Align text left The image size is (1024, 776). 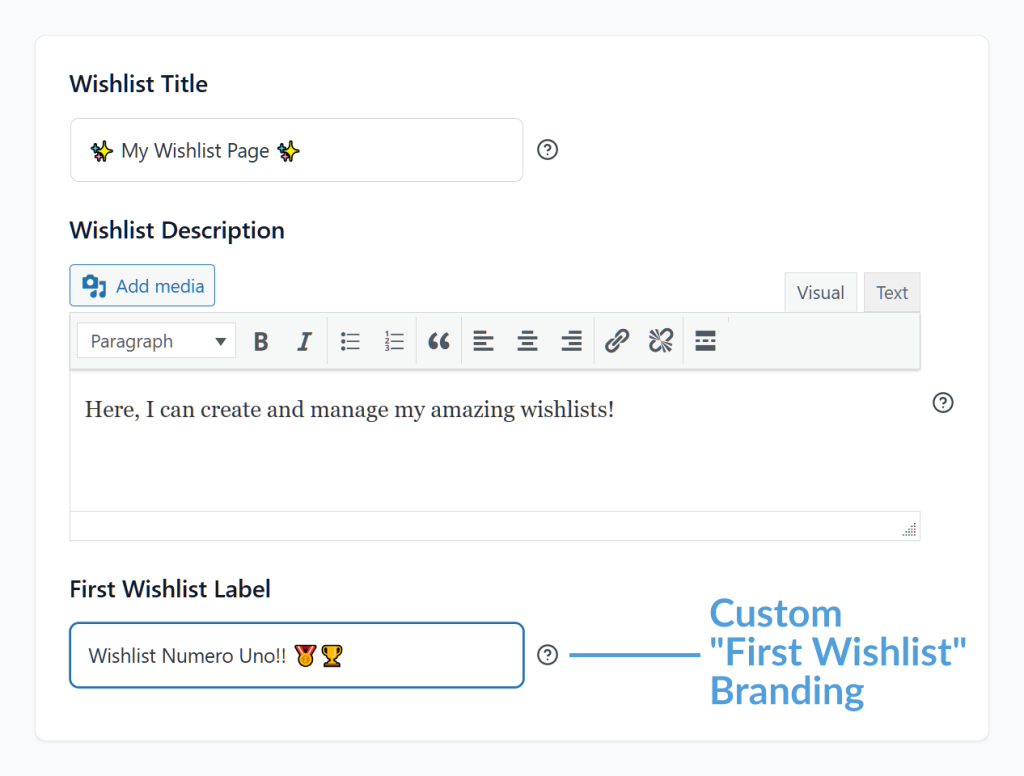(483, 342)
